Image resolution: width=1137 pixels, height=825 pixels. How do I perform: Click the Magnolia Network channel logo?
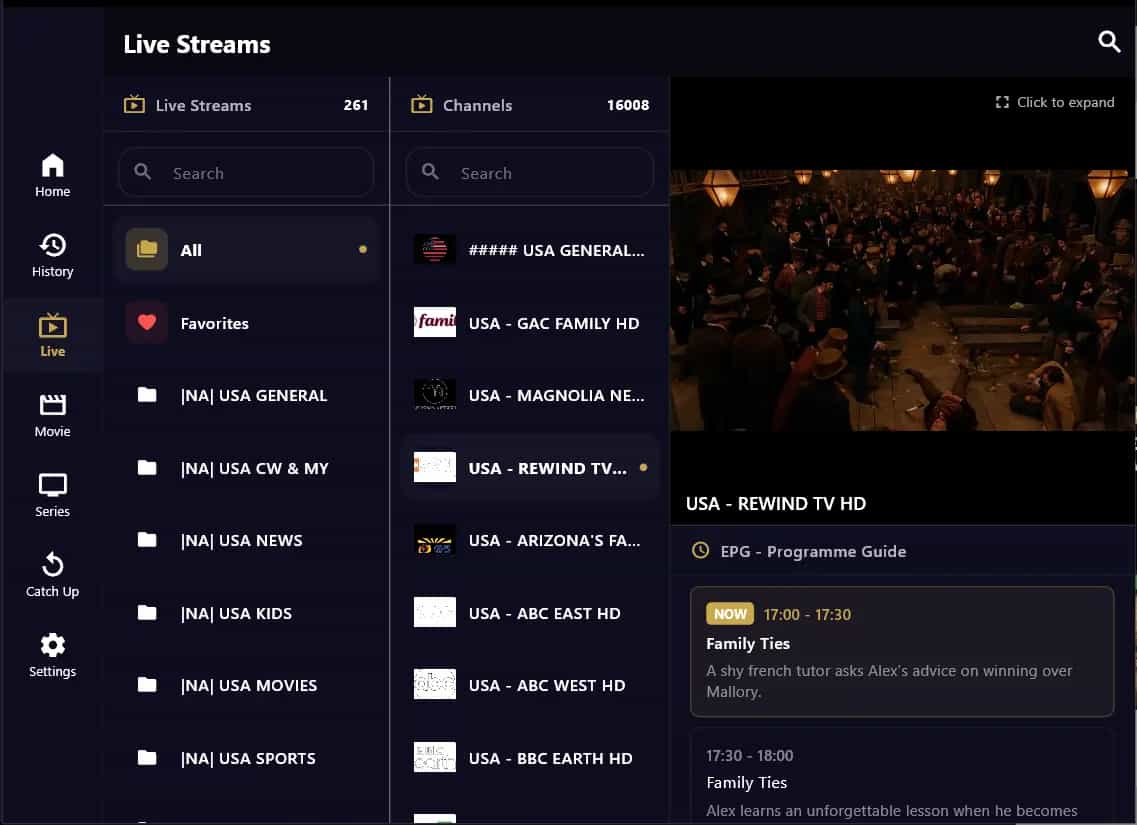coord(434,394)
